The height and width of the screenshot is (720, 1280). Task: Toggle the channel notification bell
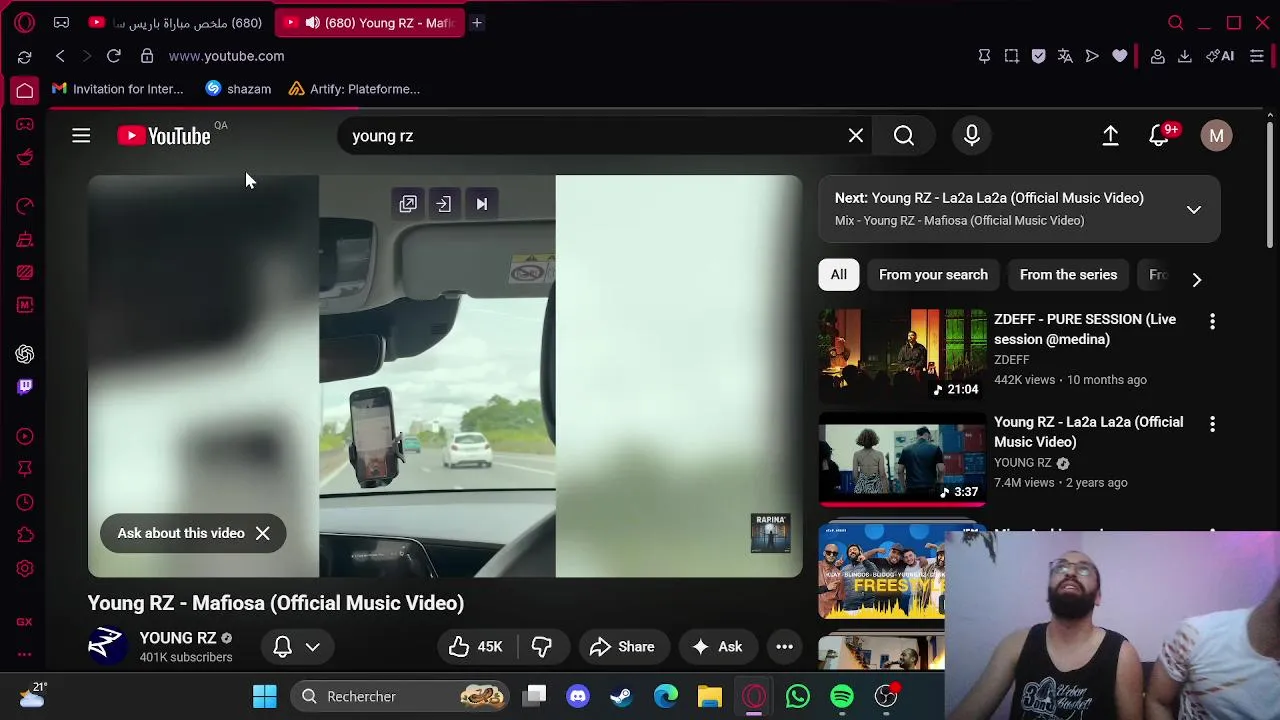click(x=283, y=647)
